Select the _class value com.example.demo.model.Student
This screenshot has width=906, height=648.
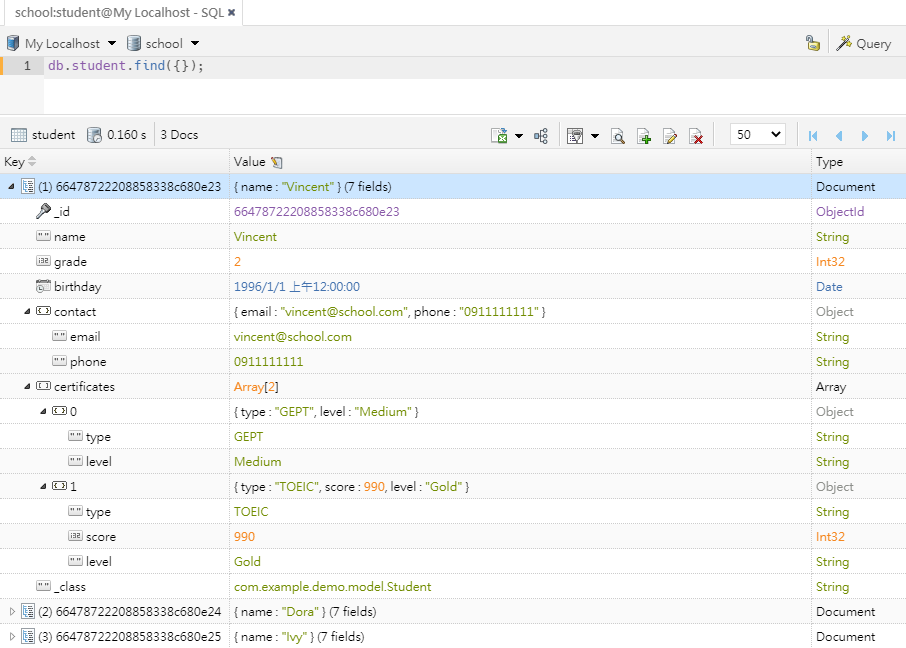pos(333,586)
